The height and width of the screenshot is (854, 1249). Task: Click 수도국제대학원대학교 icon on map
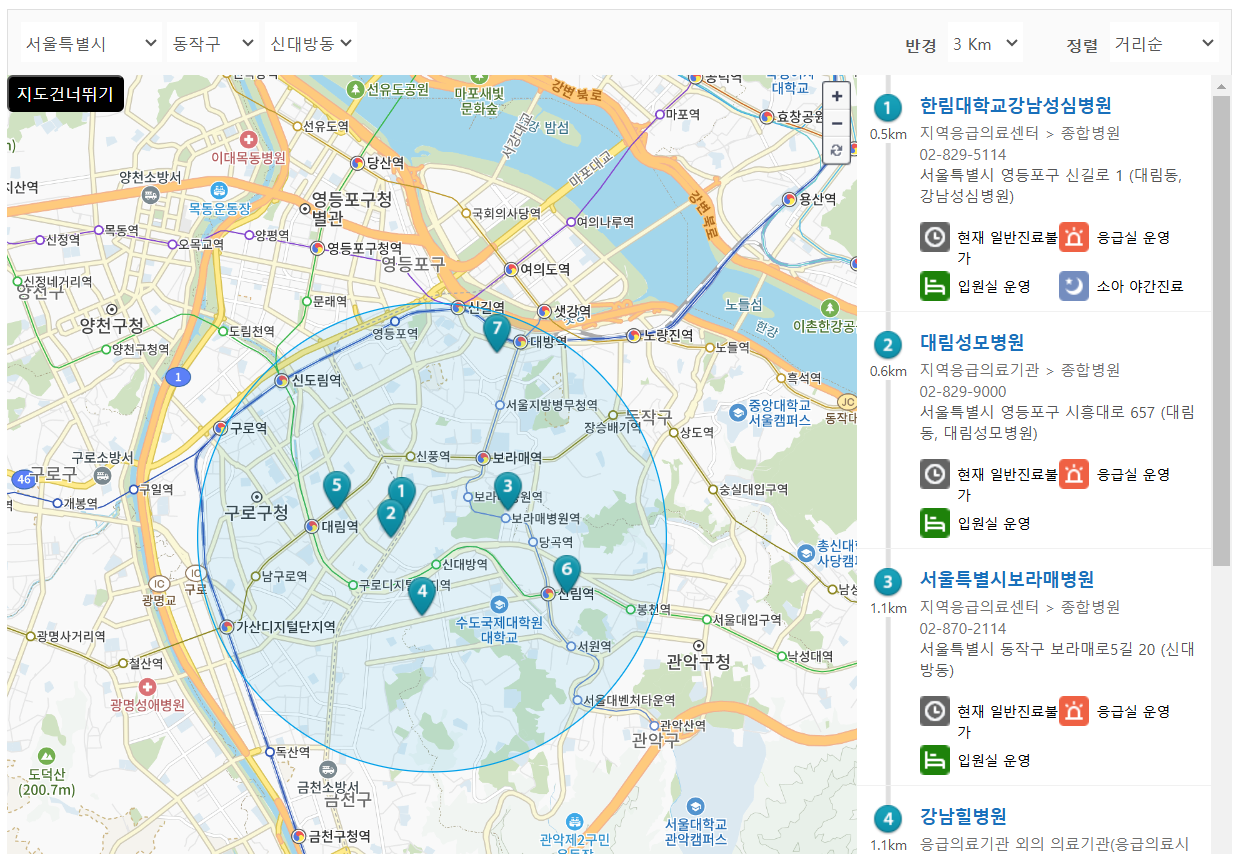[499, 605]
